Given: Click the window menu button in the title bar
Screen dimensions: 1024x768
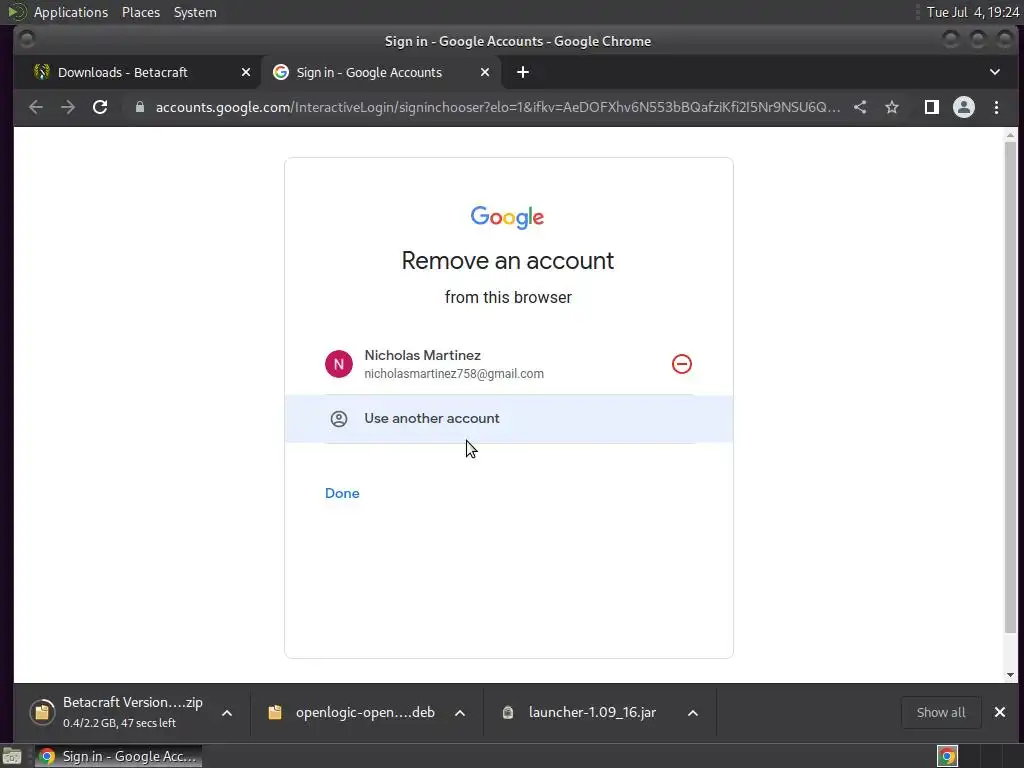Looking at the screenshot, I should tap(27, 40).
